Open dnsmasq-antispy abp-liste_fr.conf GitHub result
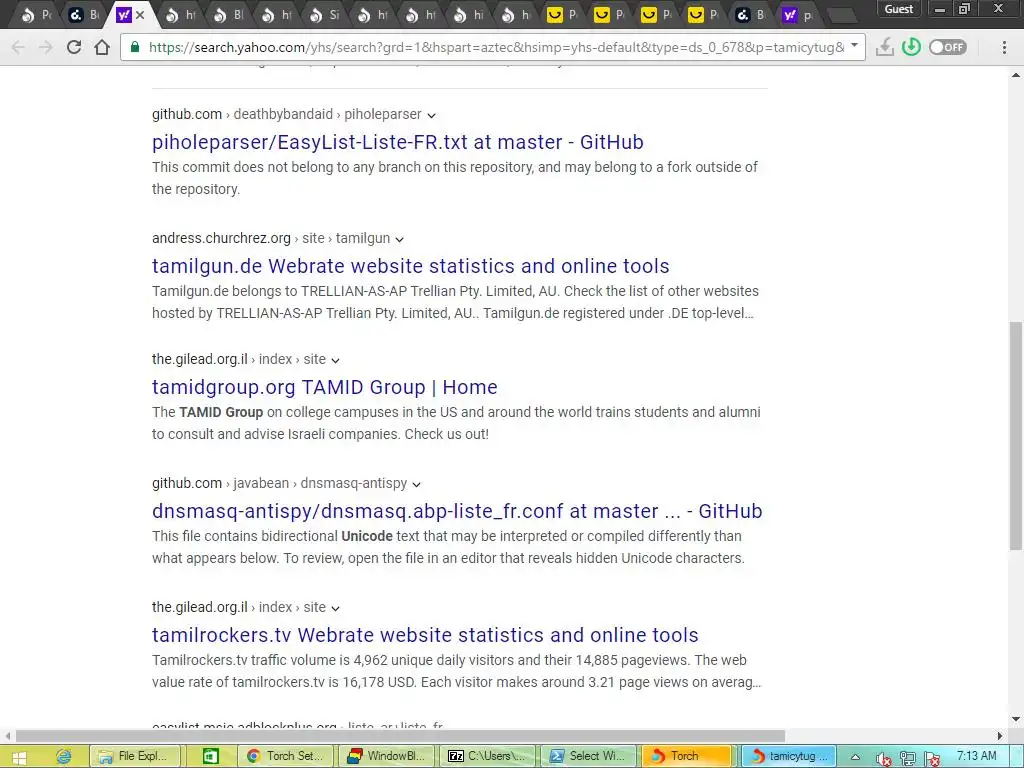 [457, 511]
